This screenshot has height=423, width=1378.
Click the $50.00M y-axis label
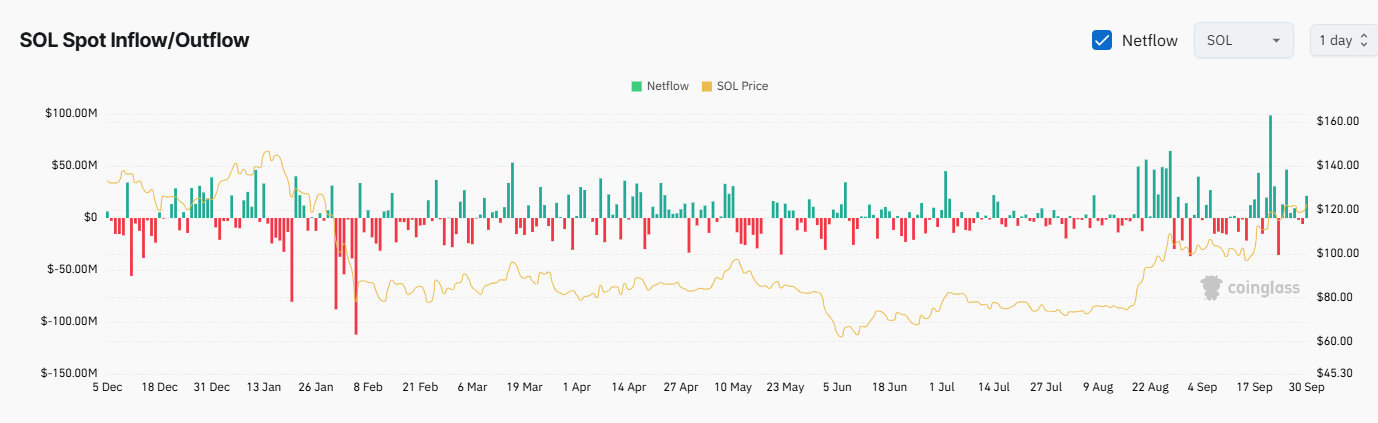[x=74, y=165]
